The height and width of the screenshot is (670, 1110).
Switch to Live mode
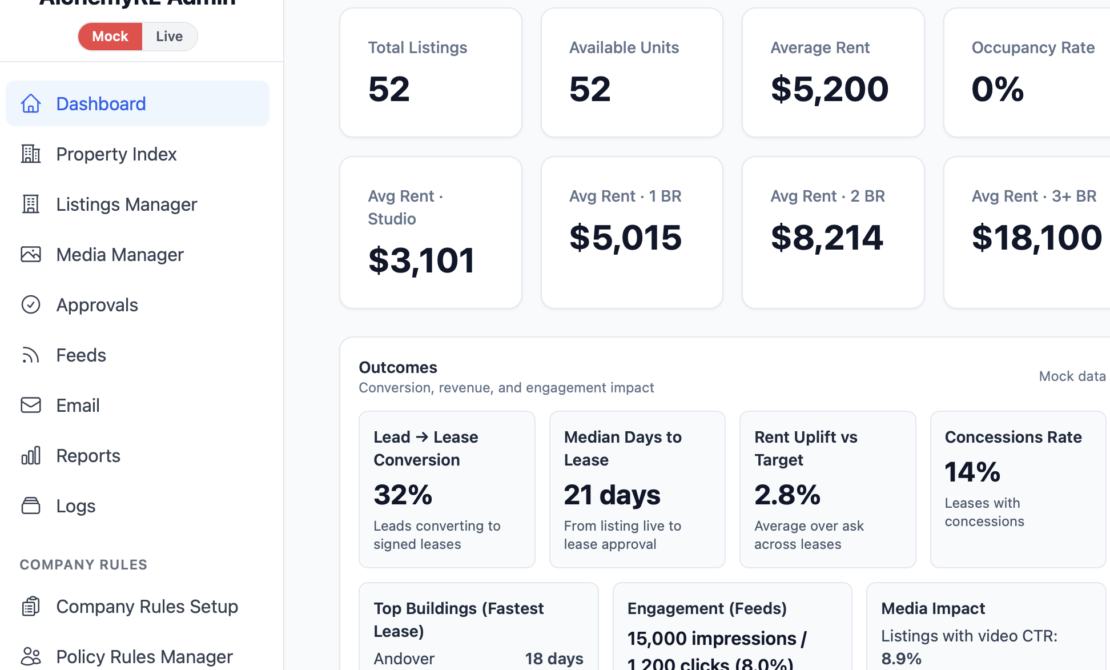click(x=169, y=37)
